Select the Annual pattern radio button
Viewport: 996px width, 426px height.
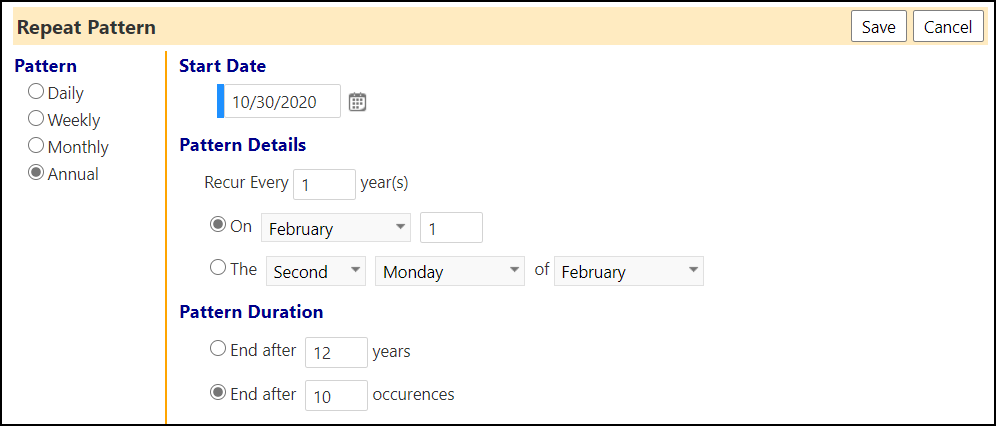tap(36, 173)
